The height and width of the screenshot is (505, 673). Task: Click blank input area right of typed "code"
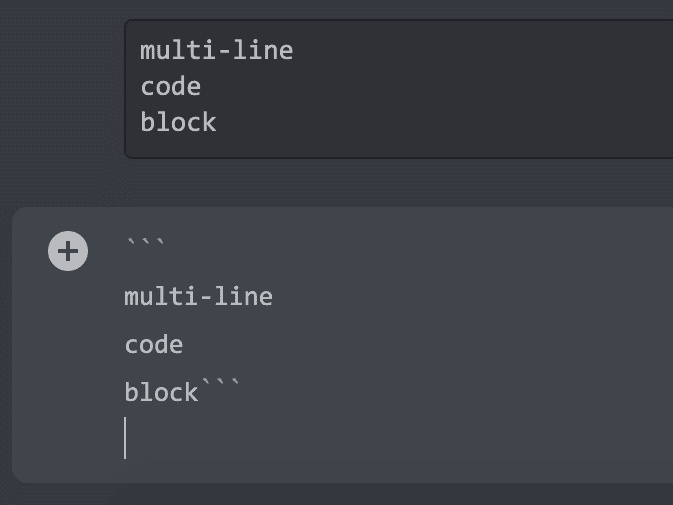[420, 345]
